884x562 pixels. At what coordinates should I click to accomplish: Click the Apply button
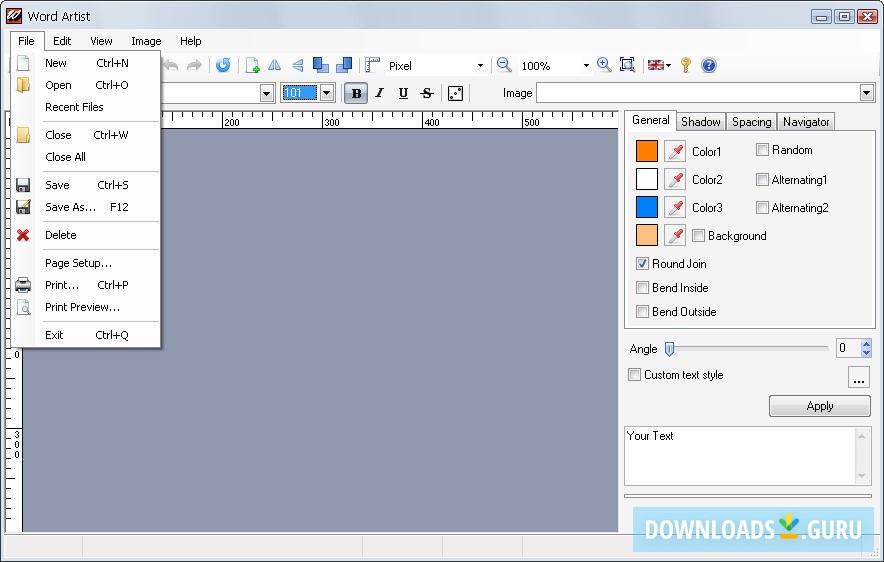pos(820,406)
